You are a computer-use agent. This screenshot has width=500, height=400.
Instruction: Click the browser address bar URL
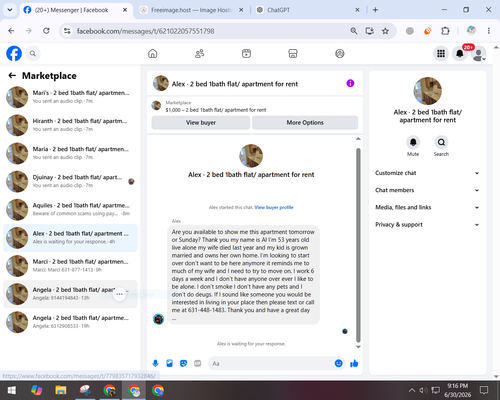(146, 31)
